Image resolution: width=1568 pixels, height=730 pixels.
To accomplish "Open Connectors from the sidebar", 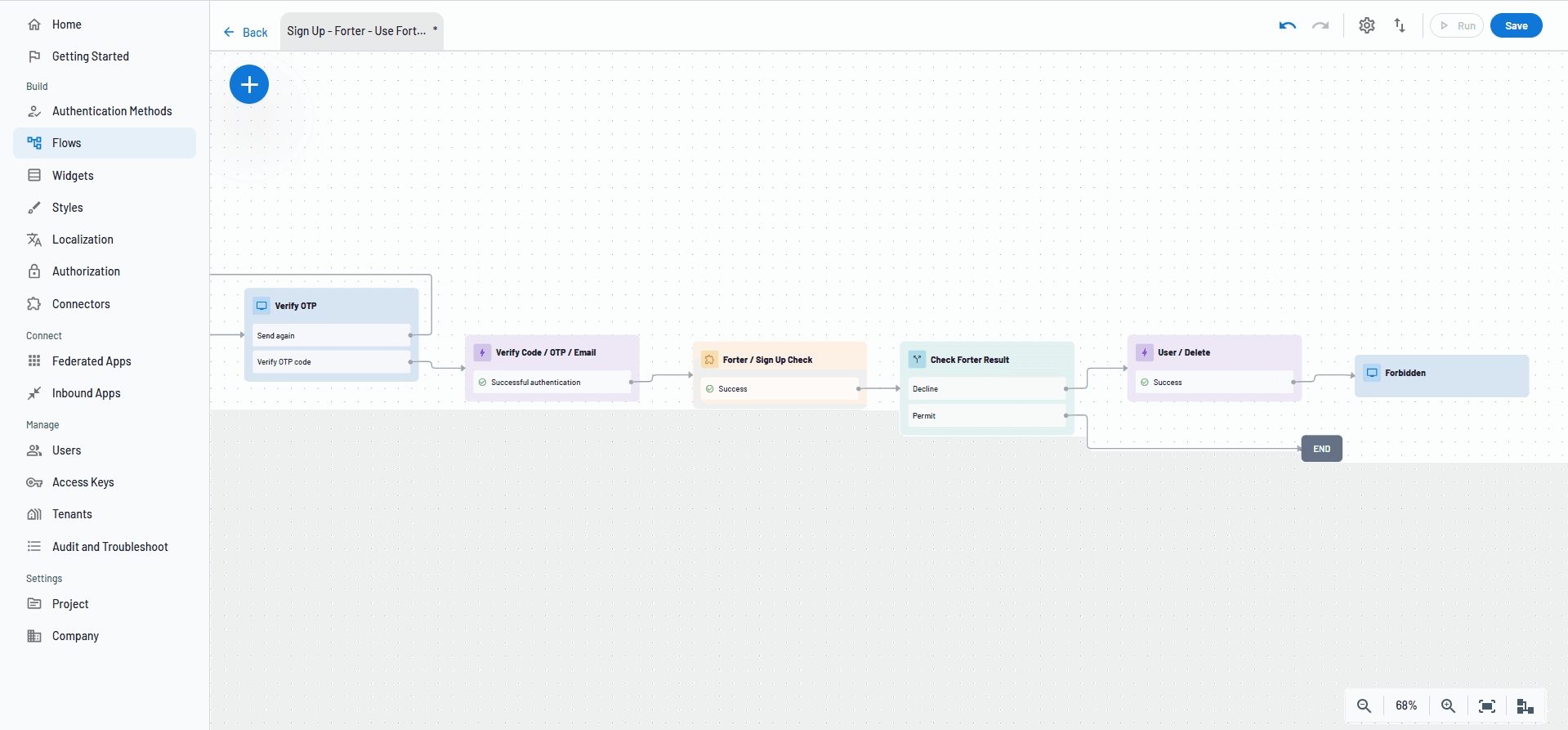I will (x=81, y=304).
